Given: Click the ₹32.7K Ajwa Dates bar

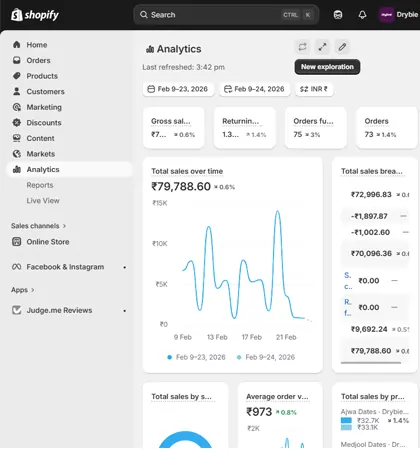Looking at the screenshot, I should pos(346,420).
